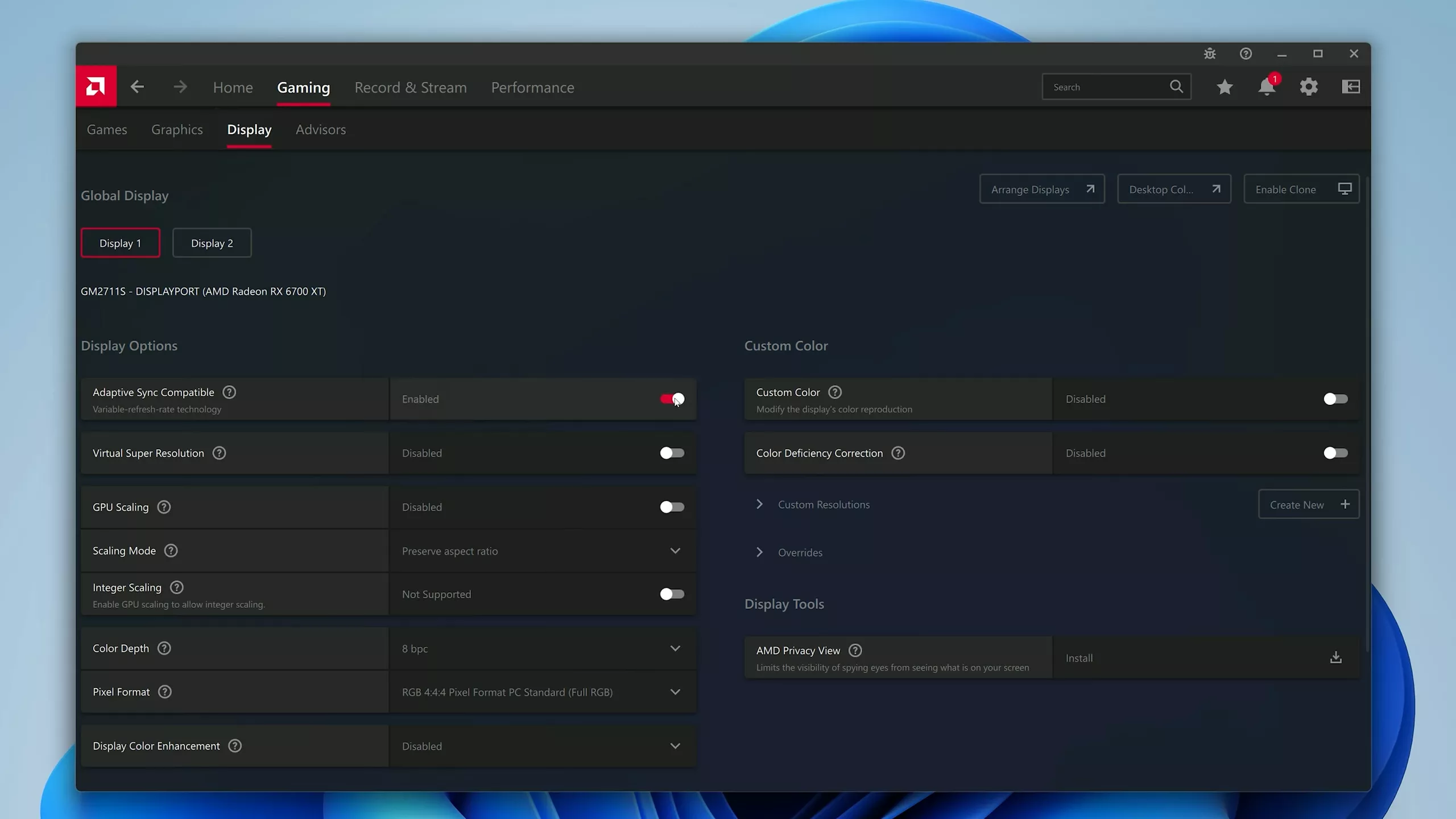Open help question mark in title bar
The width and height of the screenshot is (1456, 819).
pos(1246,53)
